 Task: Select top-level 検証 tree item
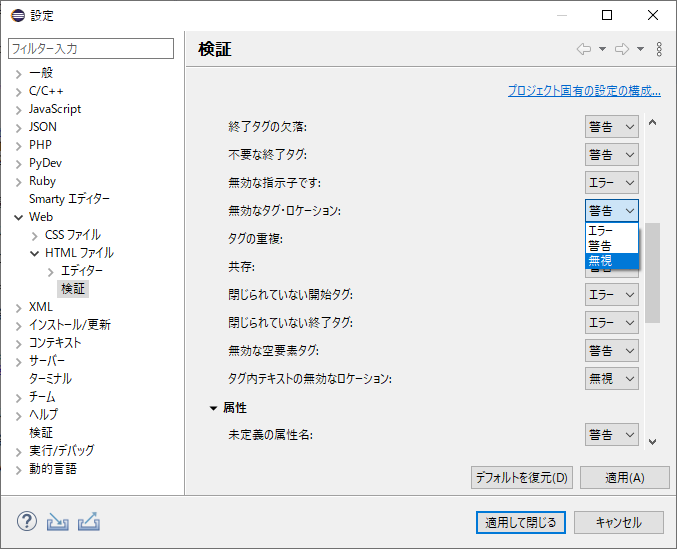(41, 432)
